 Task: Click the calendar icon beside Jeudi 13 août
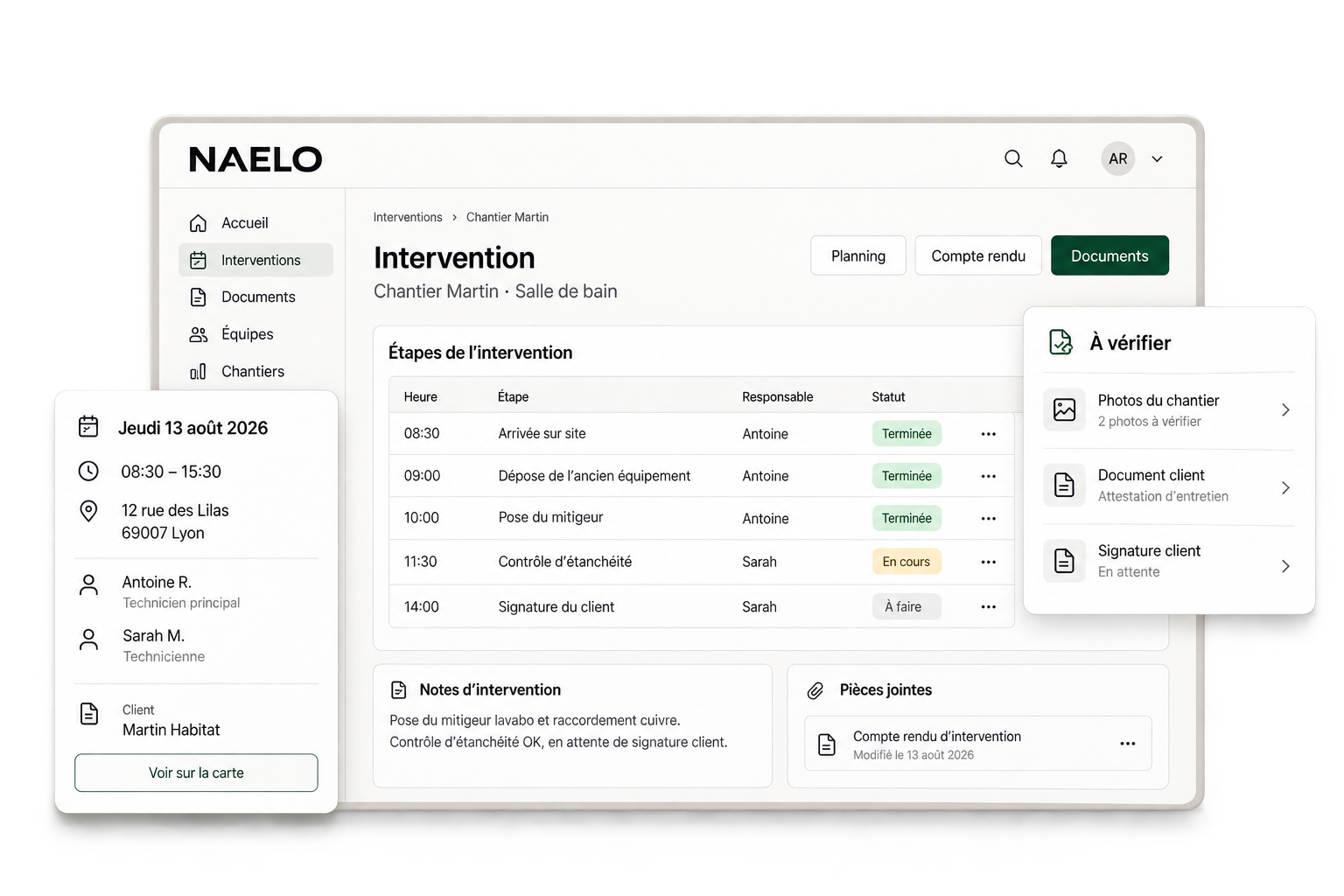(x=88, y=426)
